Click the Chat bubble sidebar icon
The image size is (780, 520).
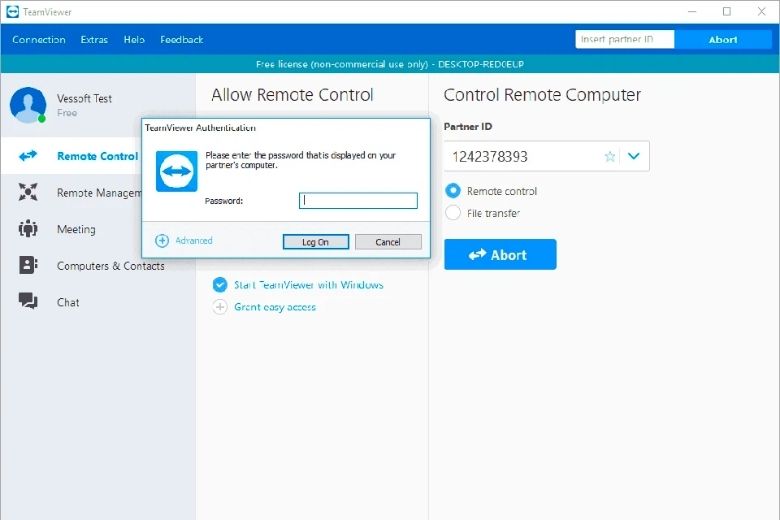pyautogui.click(x=28, y=302)
